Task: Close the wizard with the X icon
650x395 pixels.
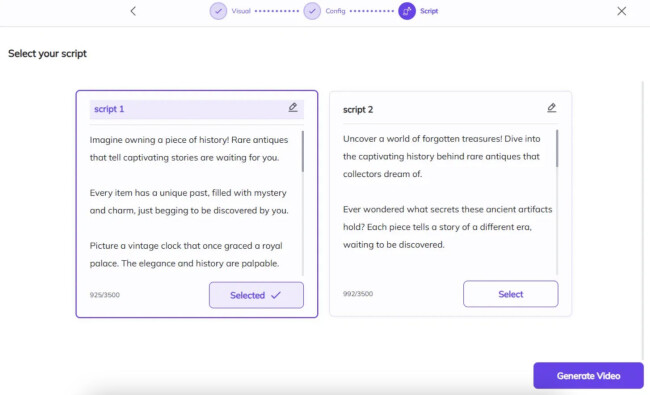Action: tap(621, 11)
